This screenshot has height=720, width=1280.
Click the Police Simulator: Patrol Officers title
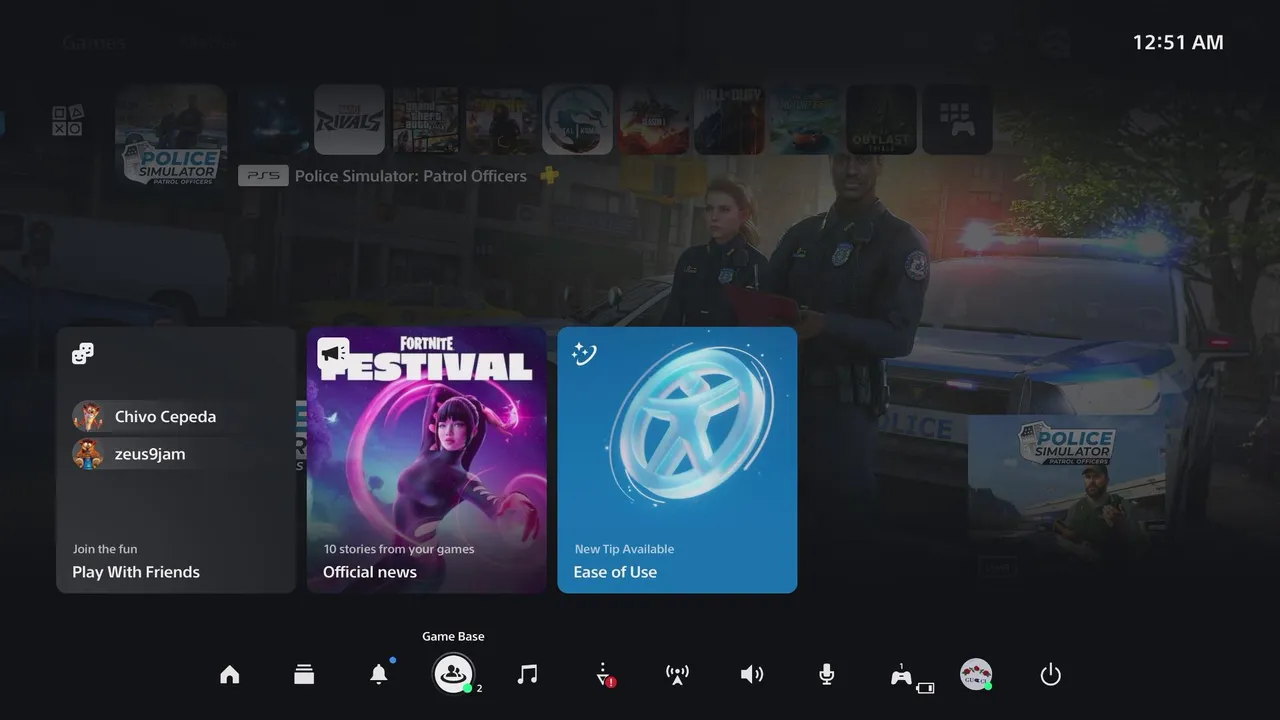point(411,176)
